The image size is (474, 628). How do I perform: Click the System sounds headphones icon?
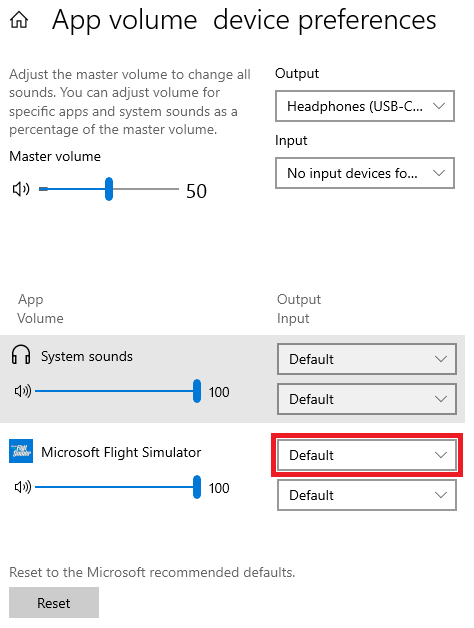click(x=21, y=354)
